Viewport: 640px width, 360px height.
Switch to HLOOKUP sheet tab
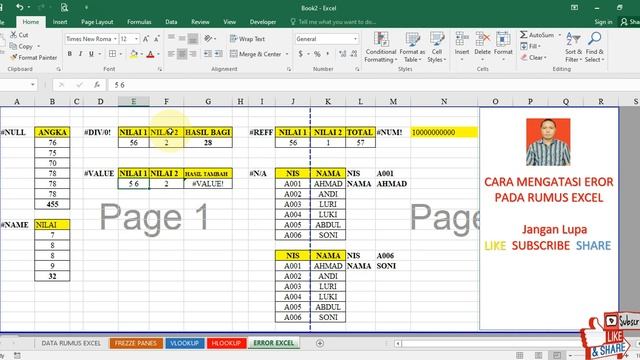pyautogui.click(x=226, y=343)
